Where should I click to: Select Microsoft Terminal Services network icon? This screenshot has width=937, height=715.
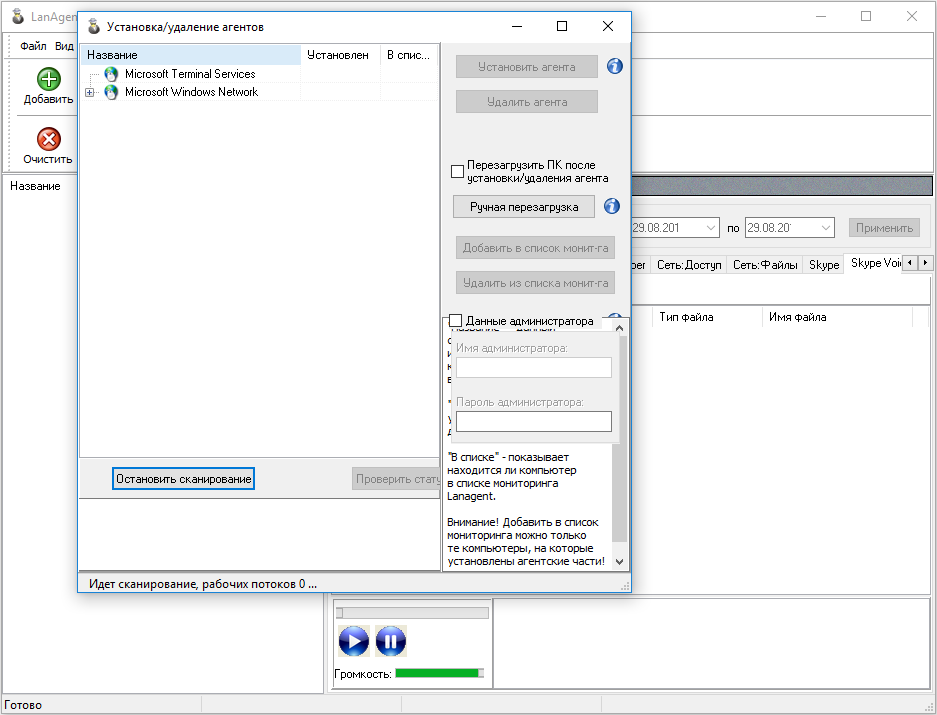(x=111, y=74)
